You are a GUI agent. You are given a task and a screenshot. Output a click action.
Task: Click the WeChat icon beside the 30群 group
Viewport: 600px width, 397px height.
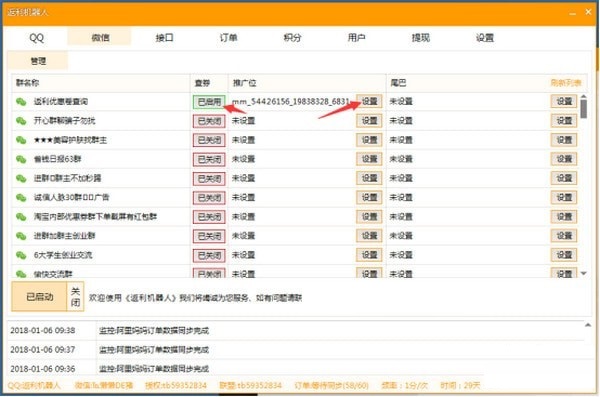(x=21, y=198)
